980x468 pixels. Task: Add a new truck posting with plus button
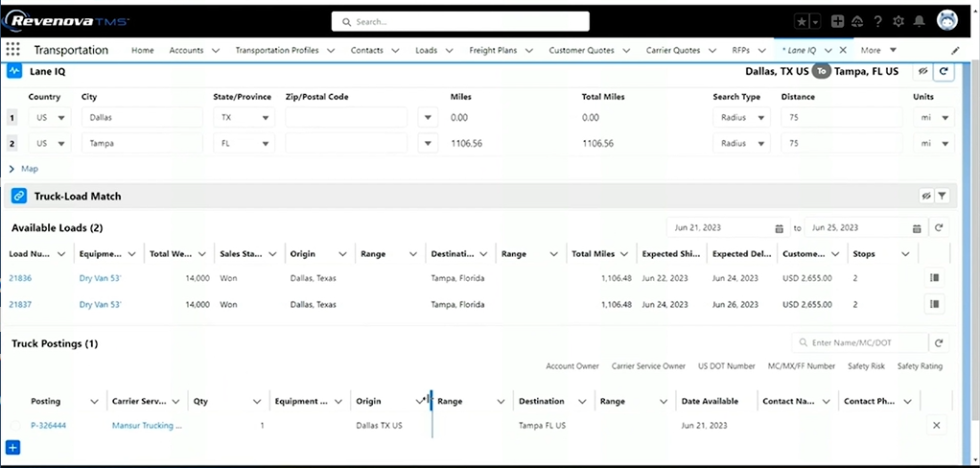(13, 447)
